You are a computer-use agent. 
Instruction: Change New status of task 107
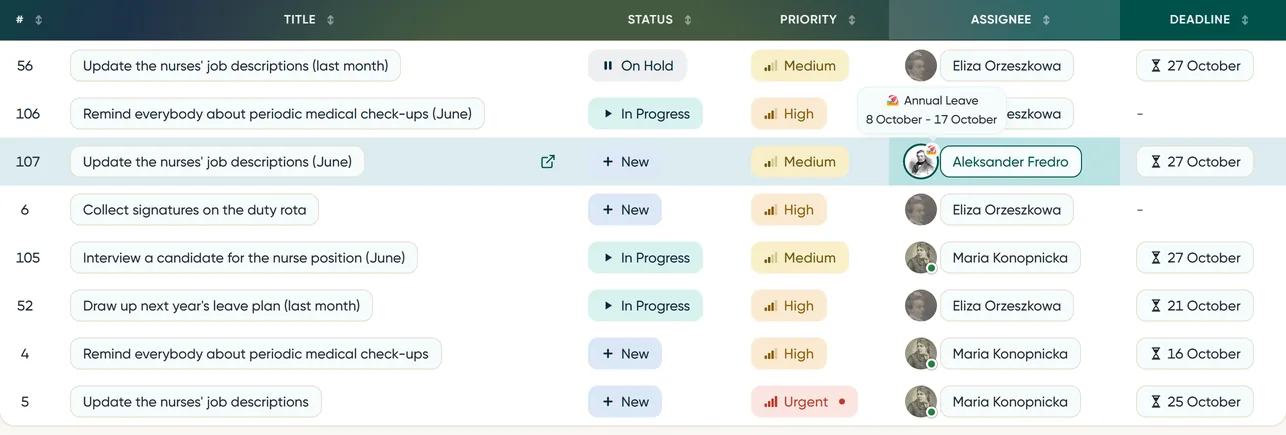[x=625, y=162]
